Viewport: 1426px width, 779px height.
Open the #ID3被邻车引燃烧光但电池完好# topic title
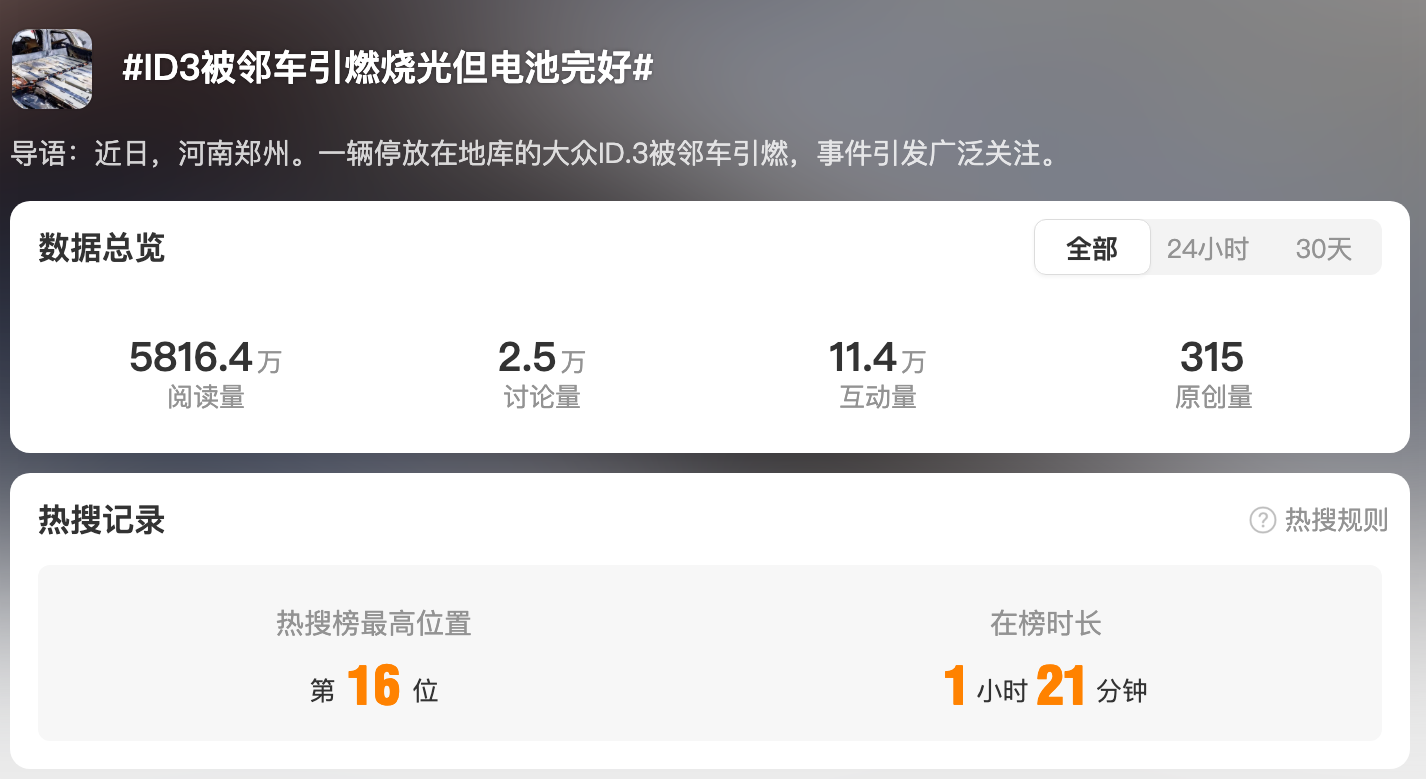(388, 68)
